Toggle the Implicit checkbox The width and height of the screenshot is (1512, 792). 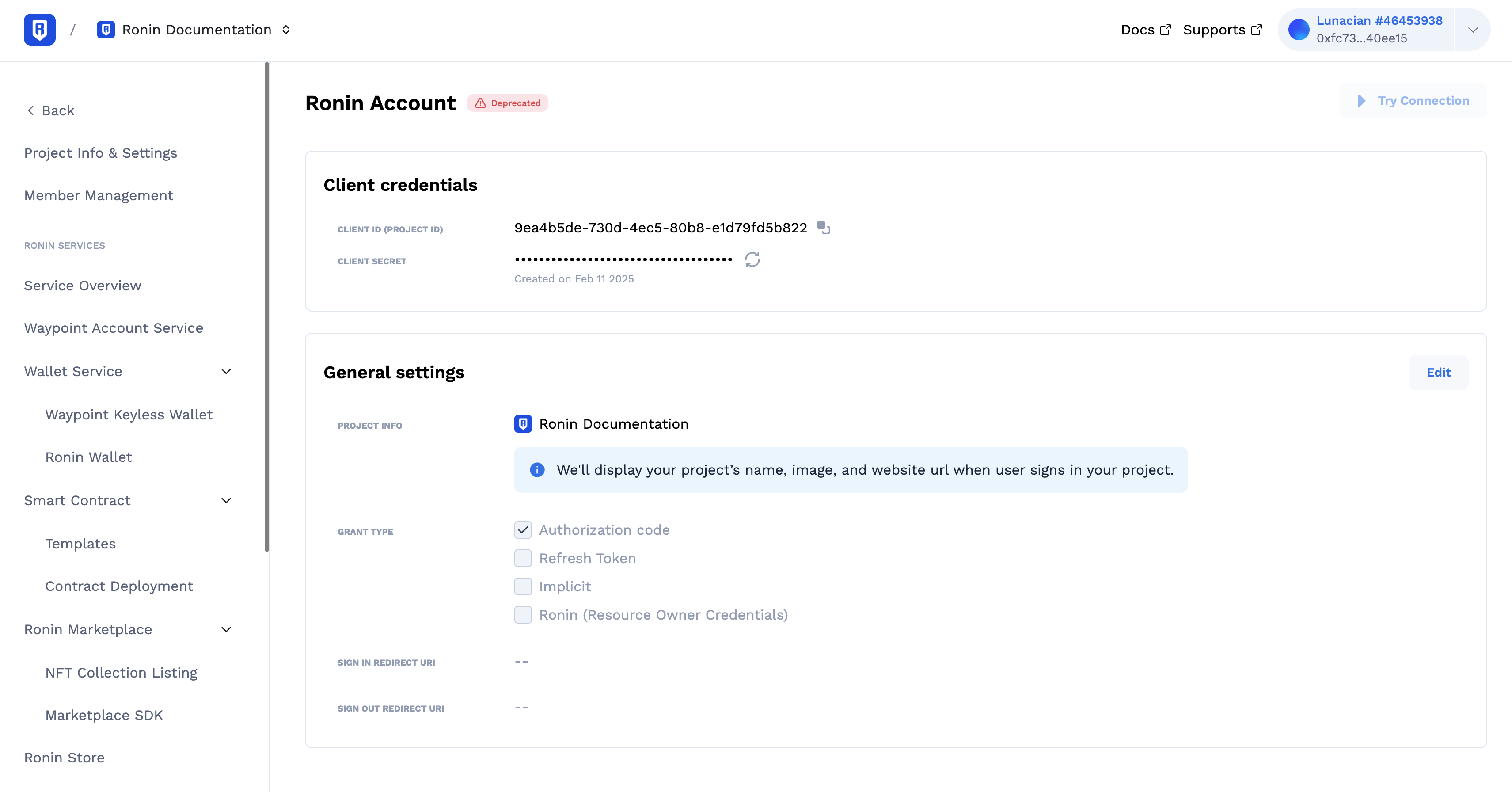[x=523, y=586]
